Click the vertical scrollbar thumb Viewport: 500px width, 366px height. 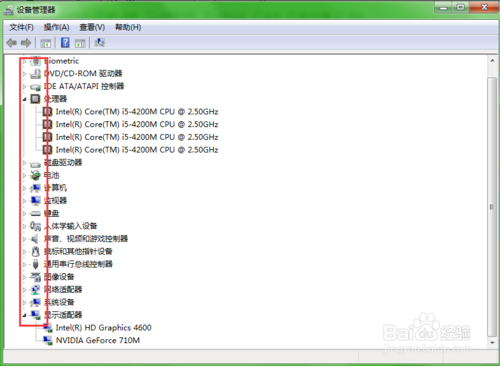tap(492, 207)
